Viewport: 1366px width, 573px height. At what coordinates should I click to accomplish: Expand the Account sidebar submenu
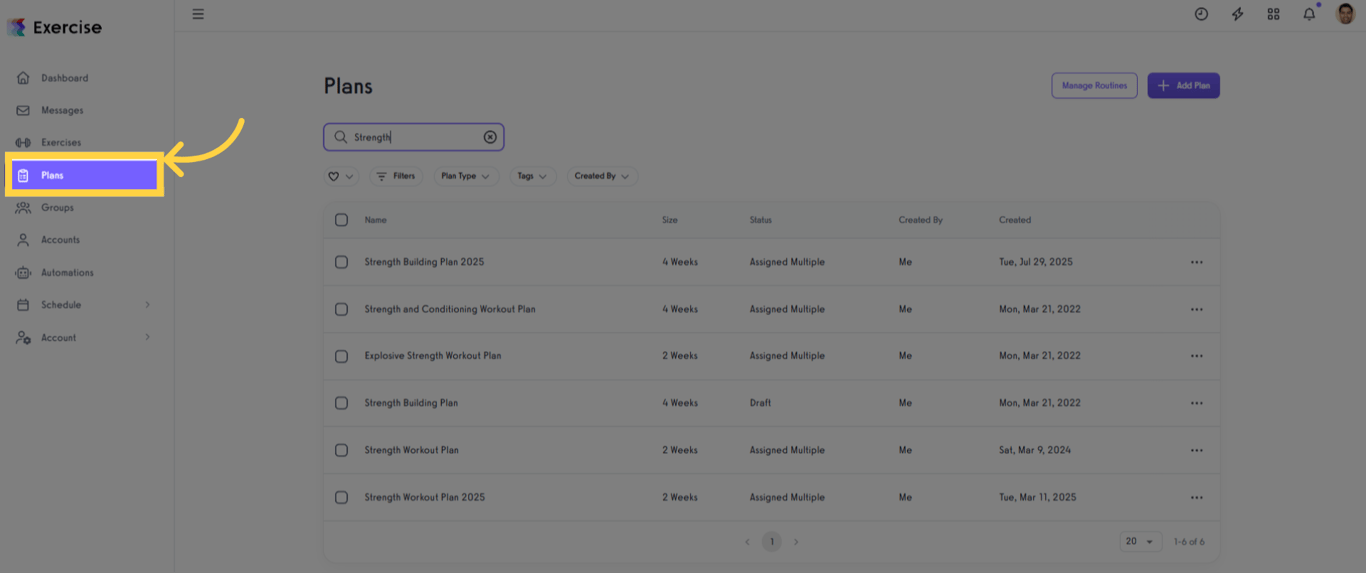pos(147,338)
